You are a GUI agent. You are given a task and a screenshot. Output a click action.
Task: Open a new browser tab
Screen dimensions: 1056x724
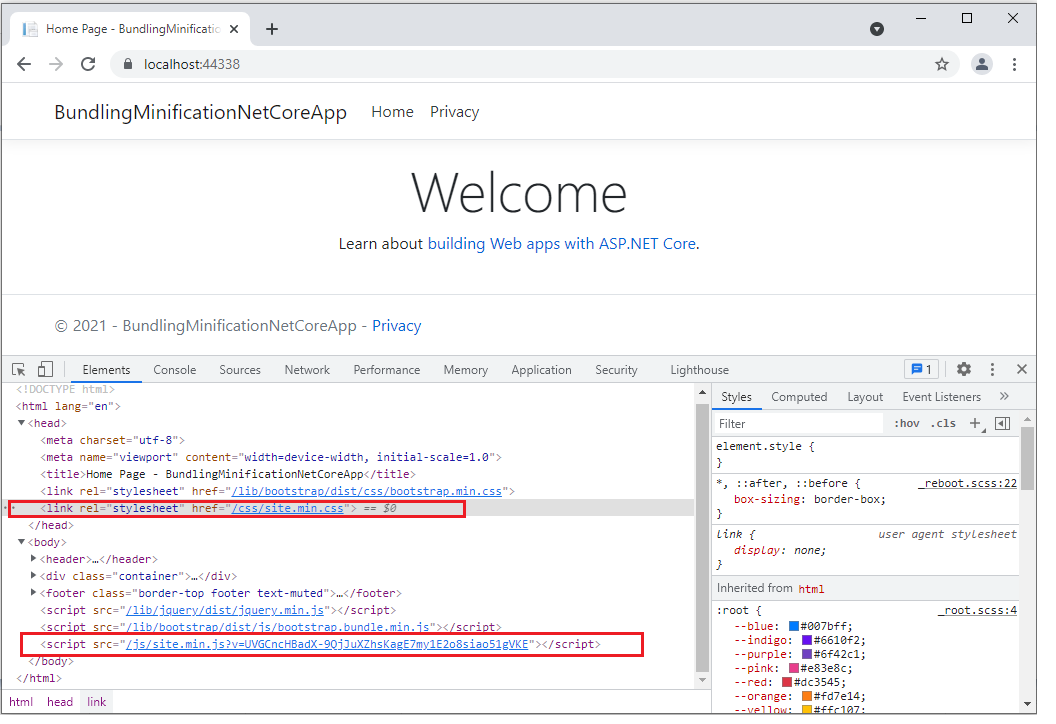click(x=272, y=29)
